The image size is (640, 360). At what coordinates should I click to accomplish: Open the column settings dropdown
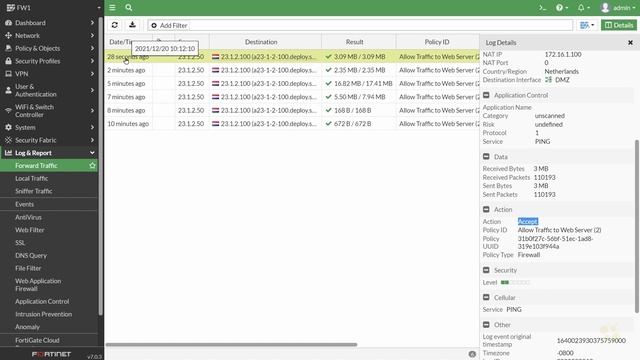pyautogui.click(x=587, y=25)
